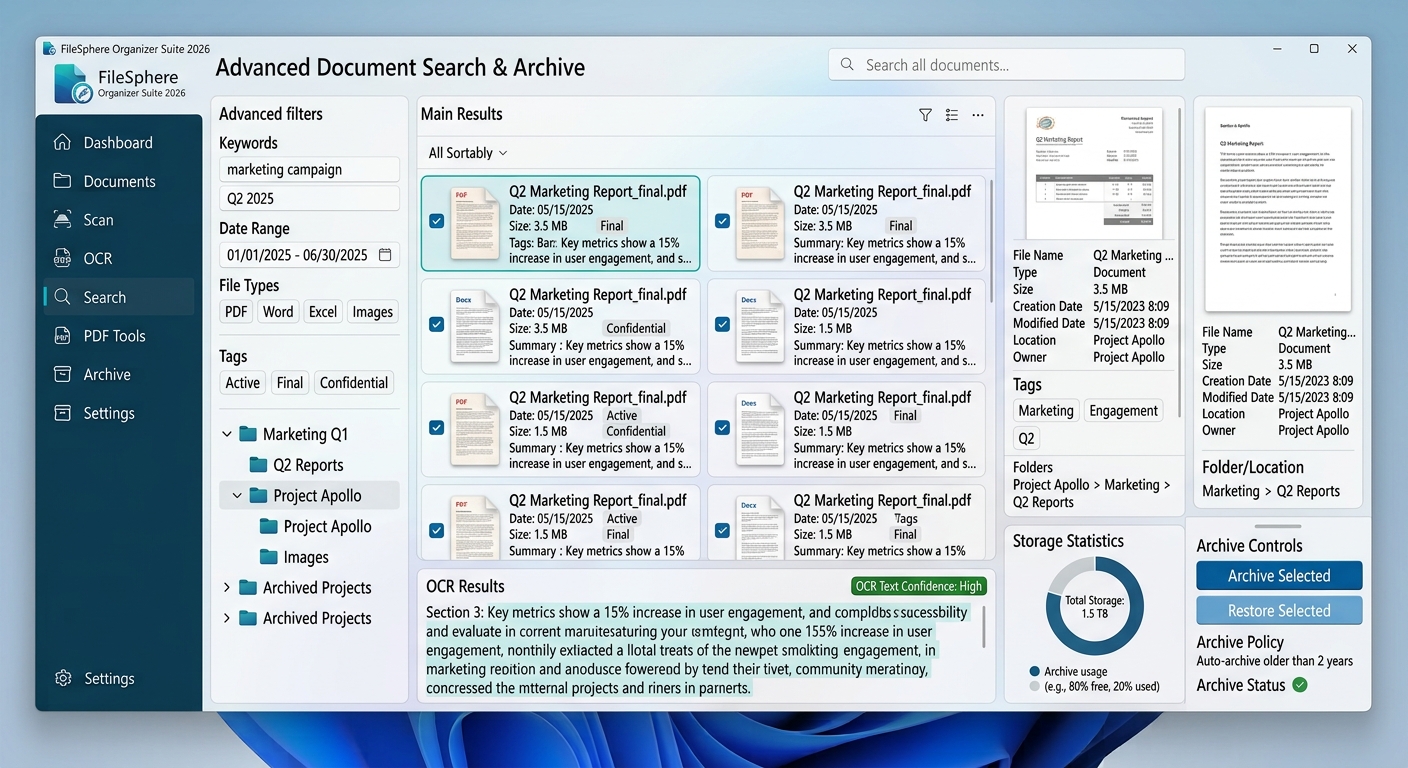Click the Marketing tag chip in details
The height and width of the screenshot is (768, 1408).
pos(1046,411)
